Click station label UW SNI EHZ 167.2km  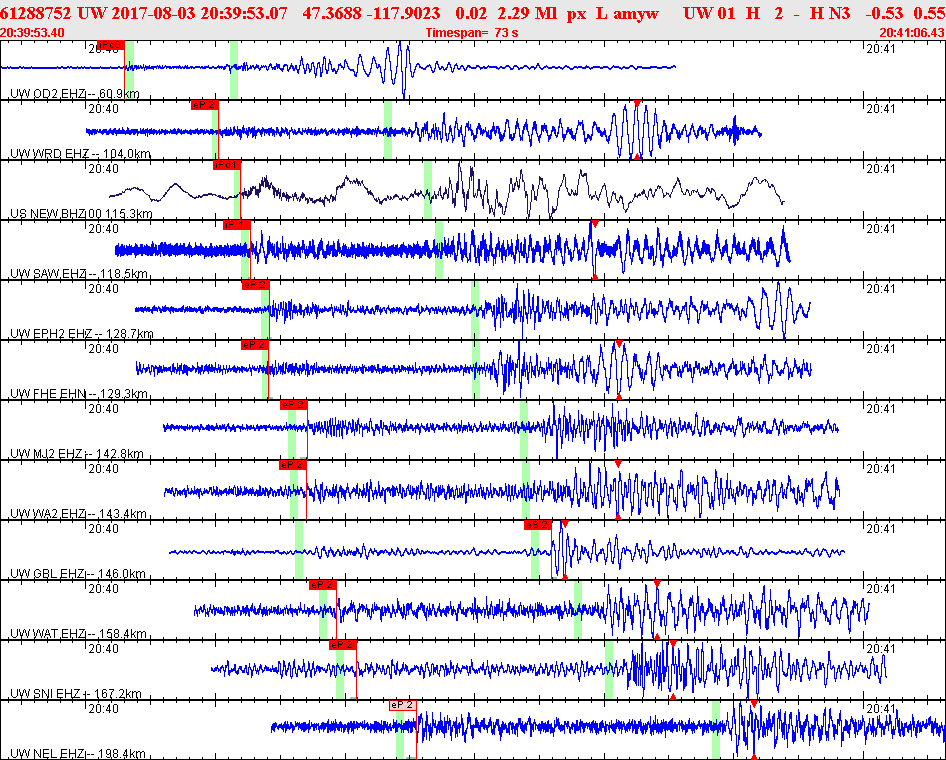(x=75, y=694)
